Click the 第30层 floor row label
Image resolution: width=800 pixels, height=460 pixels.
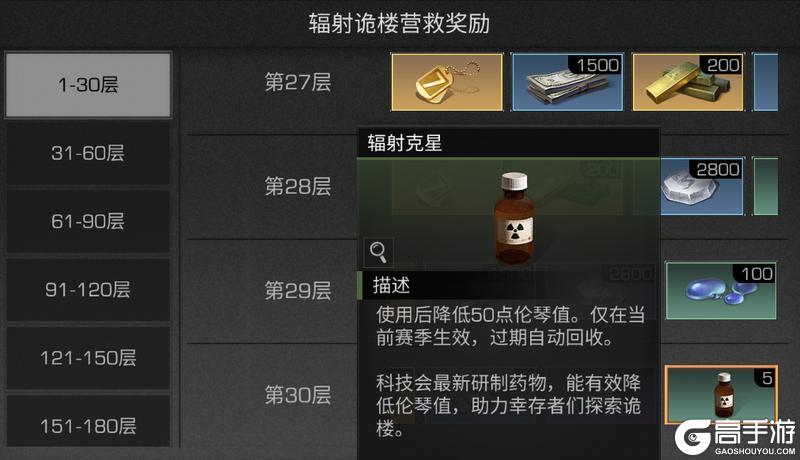pyautogui.click(x=298, y=395)
